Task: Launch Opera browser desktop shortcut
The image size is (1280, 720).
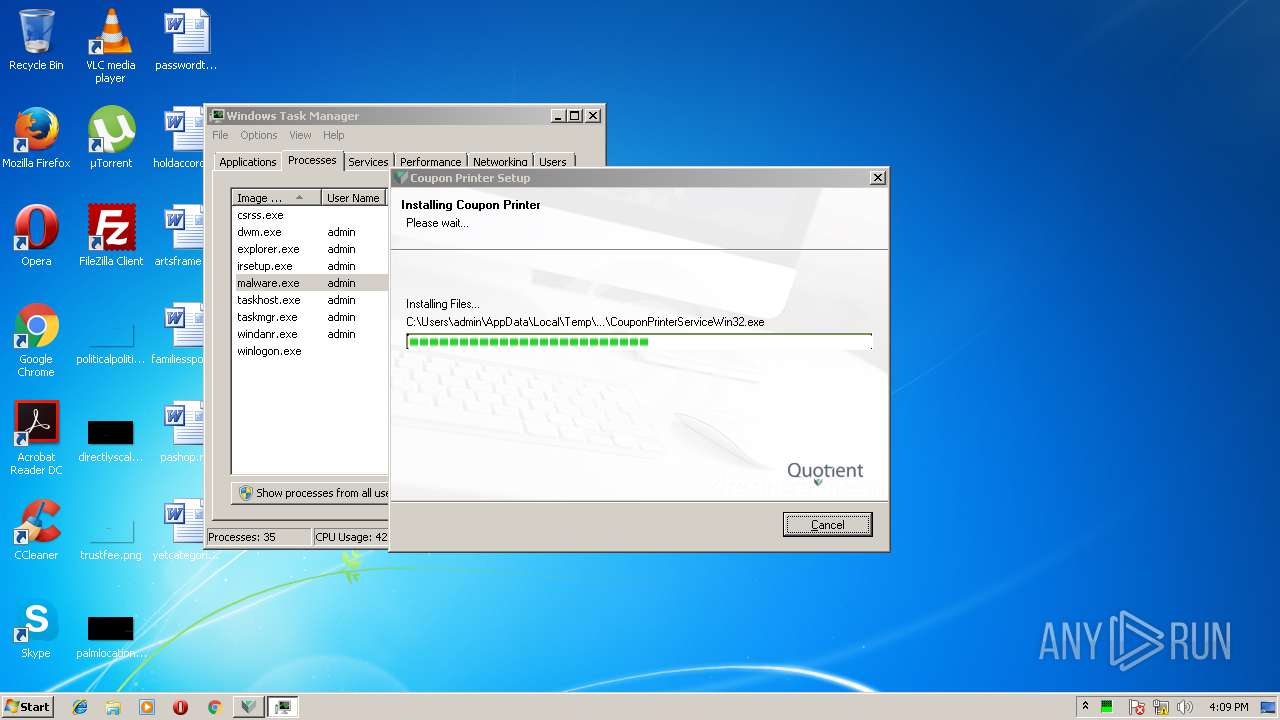Action: point(36,236)
